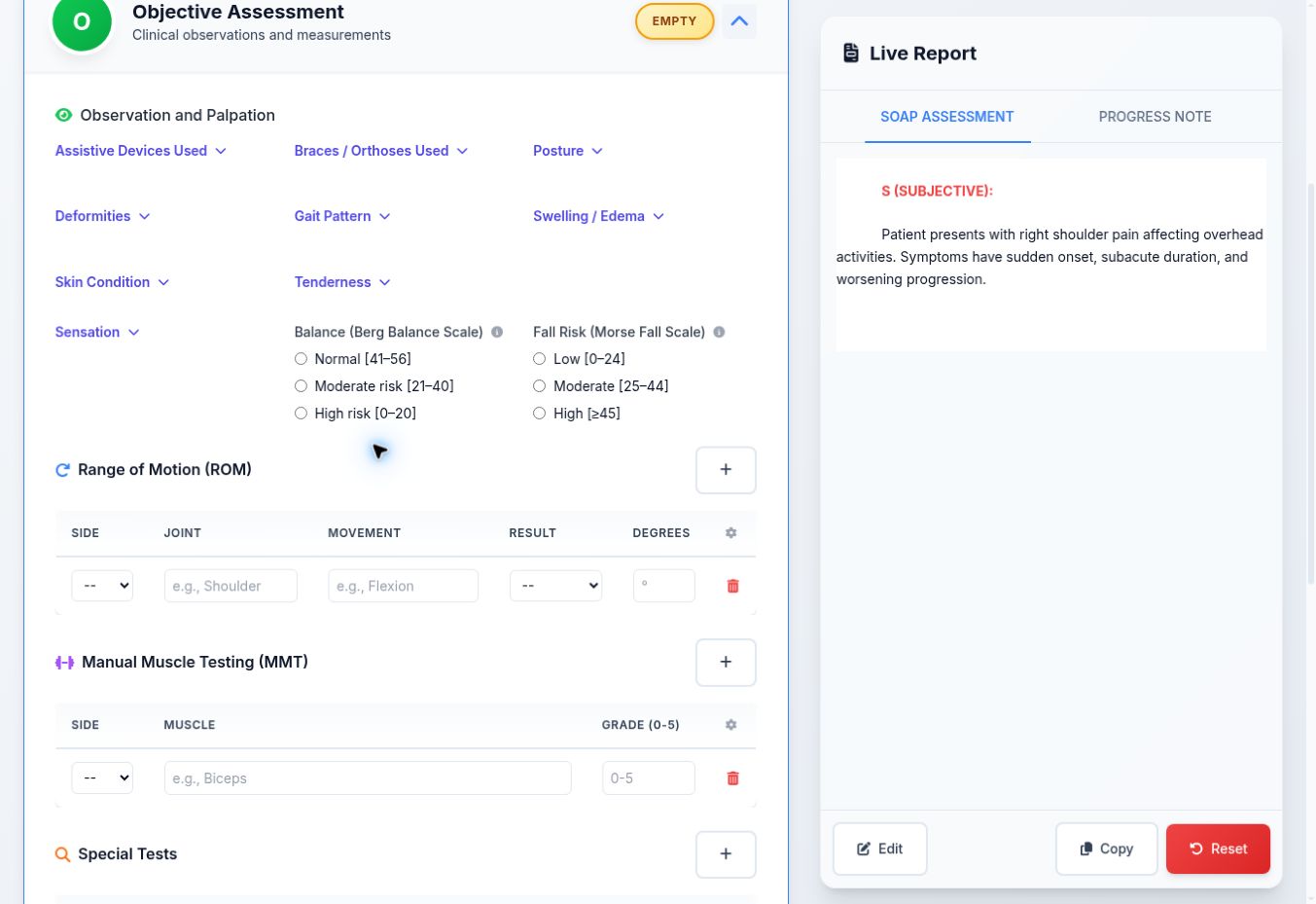This screenshot has height=904, width=1316.
Task: Open the Deformities dropdown
Action: click(x=103, y=216)
